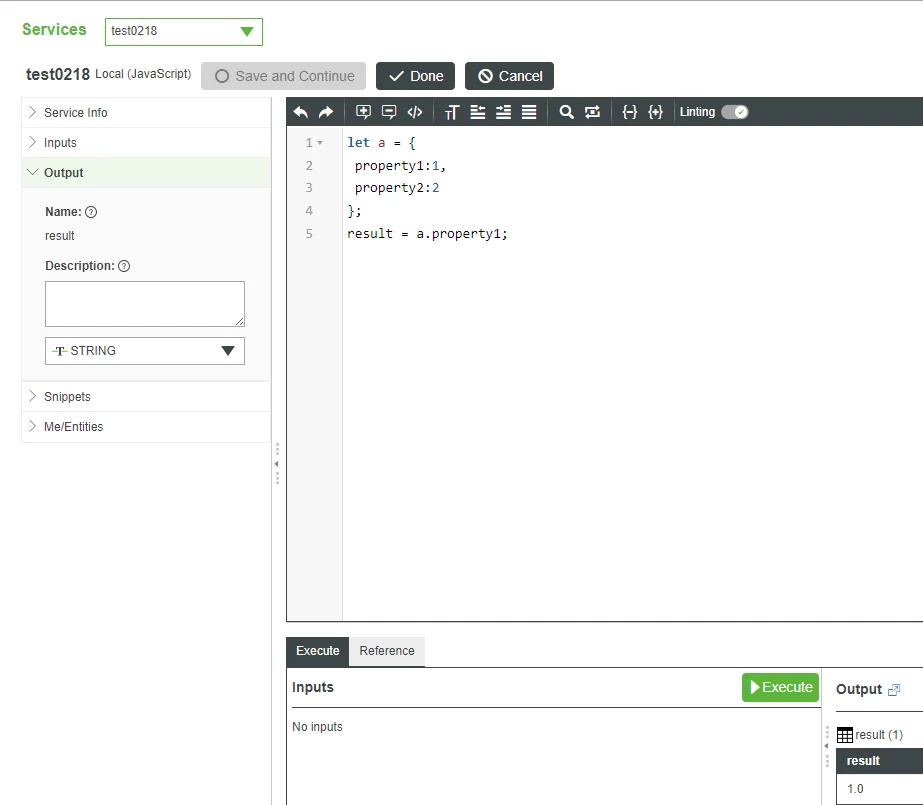Click code line 'result = a.property1;'

click(427, 234)
